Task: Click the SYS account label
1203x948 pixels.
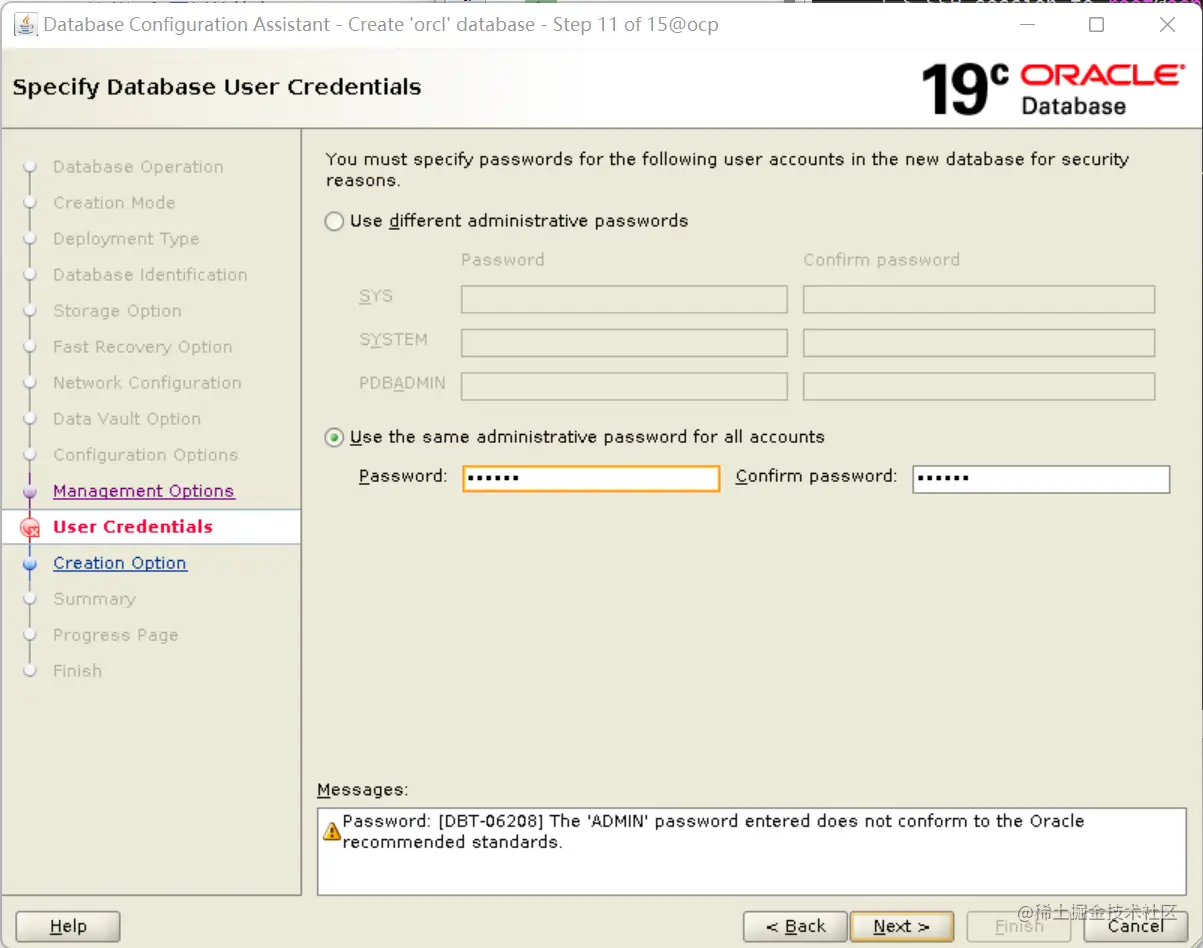Action: point(376,297)
